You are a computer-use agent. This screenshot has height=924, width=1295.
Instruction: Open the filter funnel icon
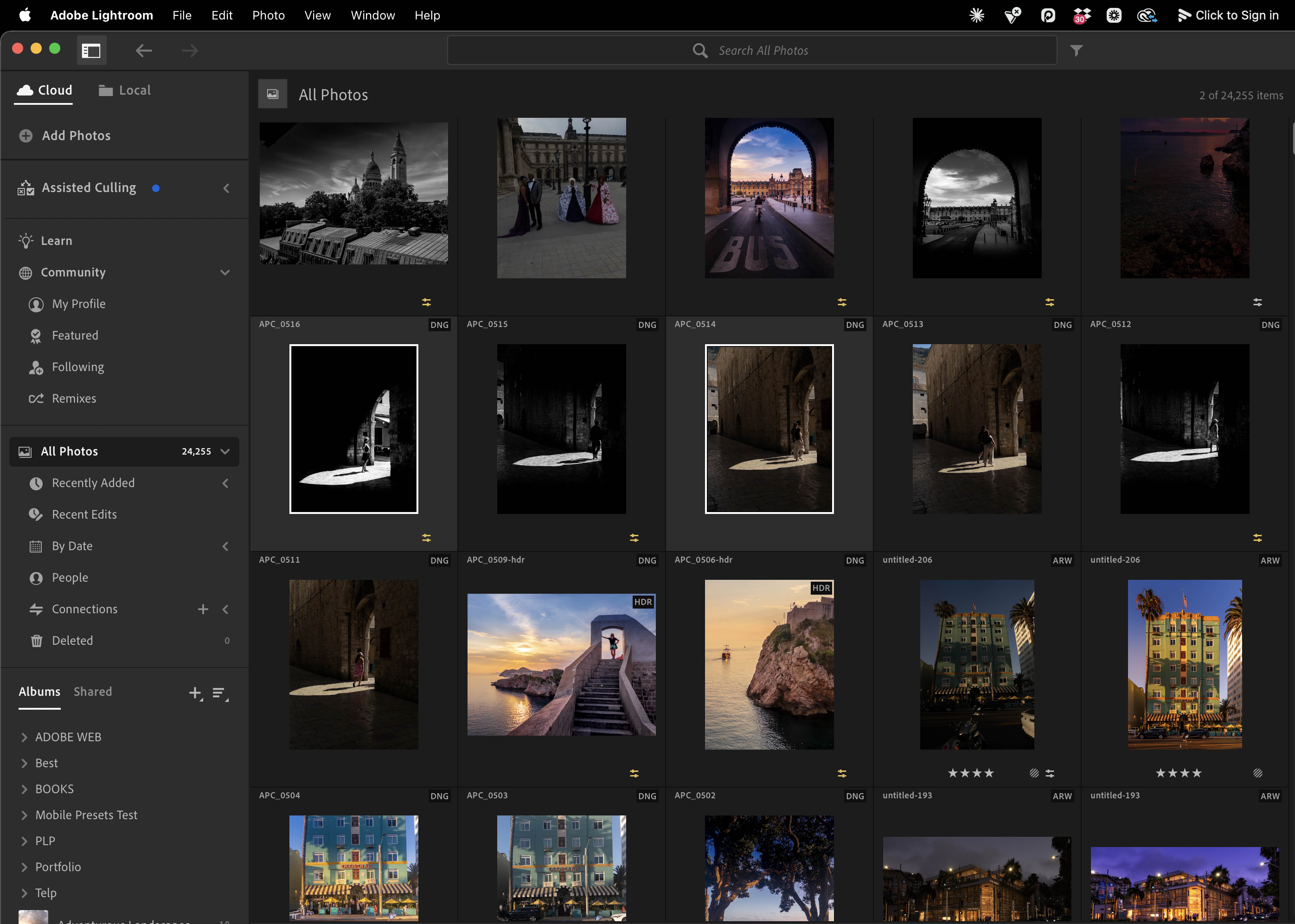(x=1076, y=51)
